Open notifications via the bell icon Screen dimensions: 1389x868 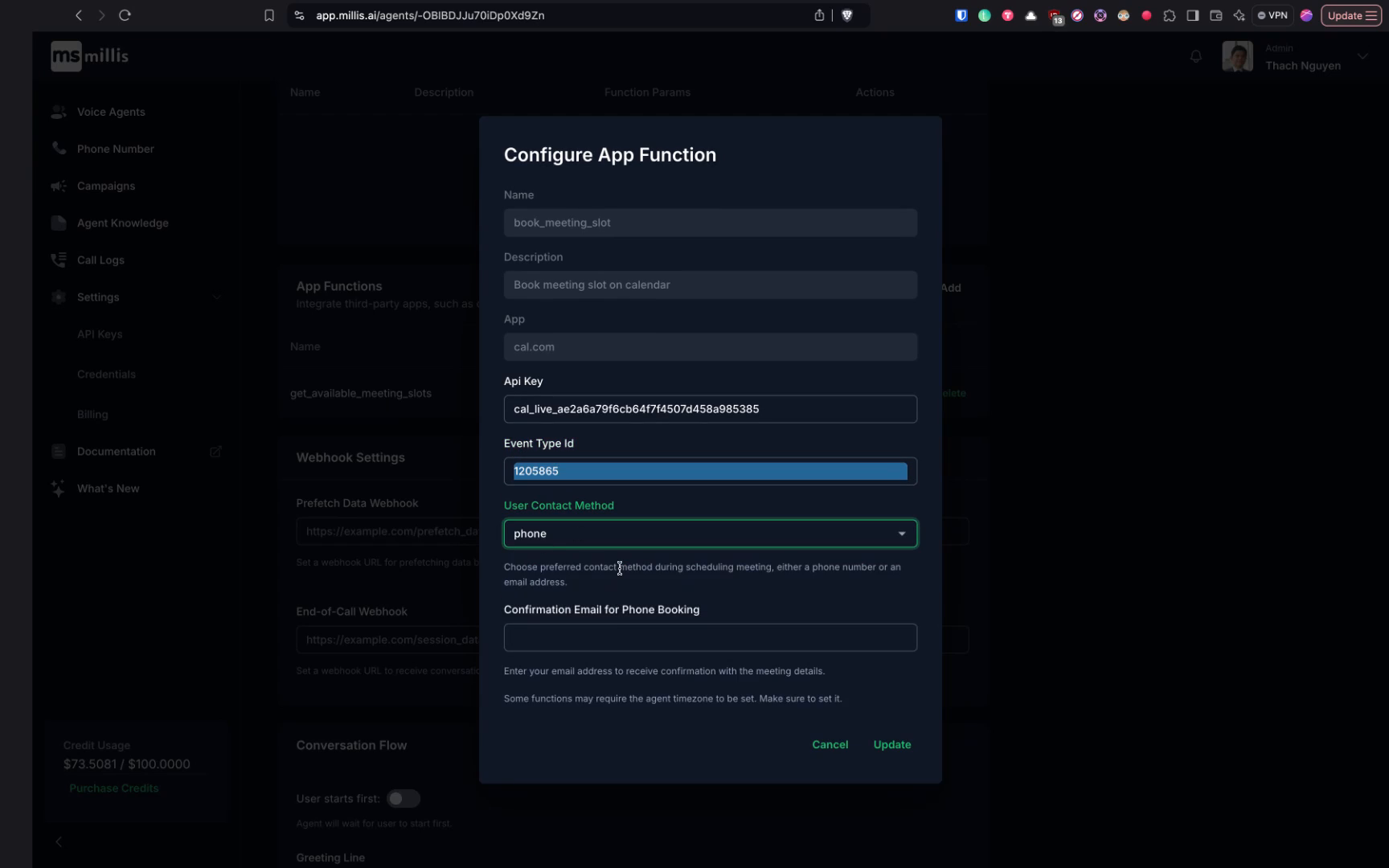coord(1196,56)
